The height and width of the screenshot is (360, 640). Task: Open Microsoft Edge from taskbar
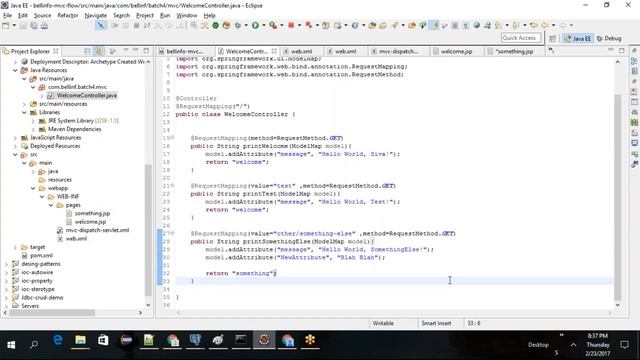58,340
